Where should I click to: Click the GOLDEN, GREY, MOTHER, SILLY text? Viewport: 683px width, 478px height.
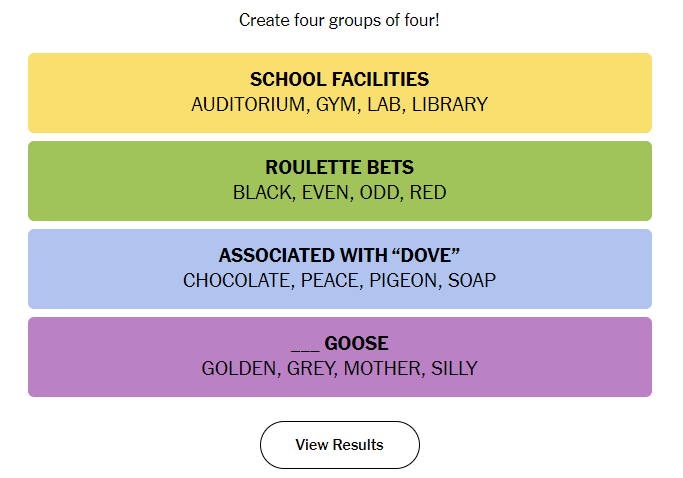point(340,369)
